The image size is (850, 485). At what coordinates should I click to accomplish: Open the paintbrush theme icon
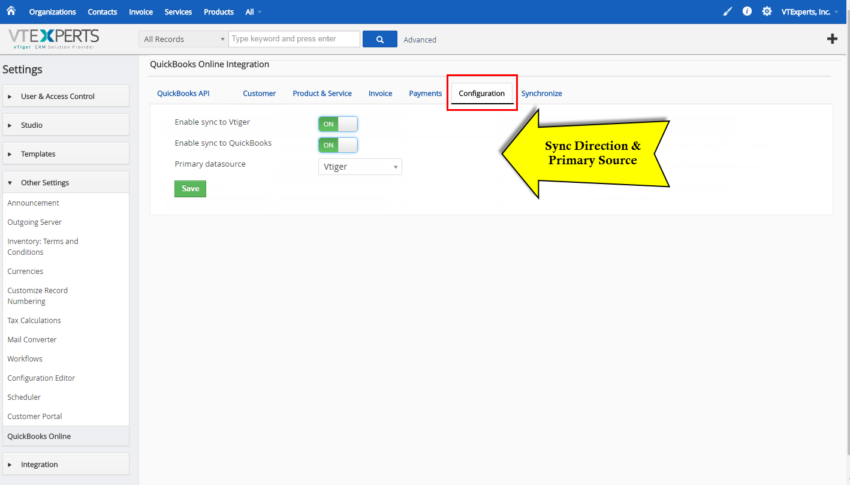tap(727, 11)
